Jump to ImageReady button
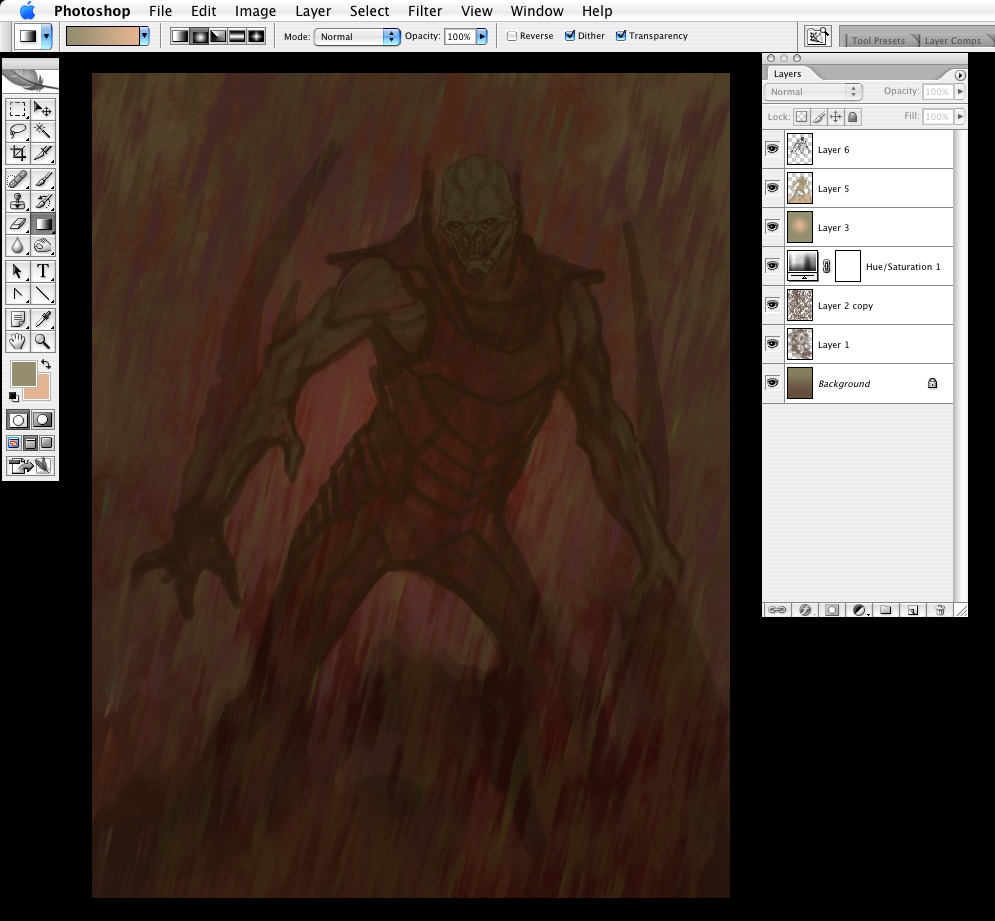995x921 pixels. [x=30, y=467]
